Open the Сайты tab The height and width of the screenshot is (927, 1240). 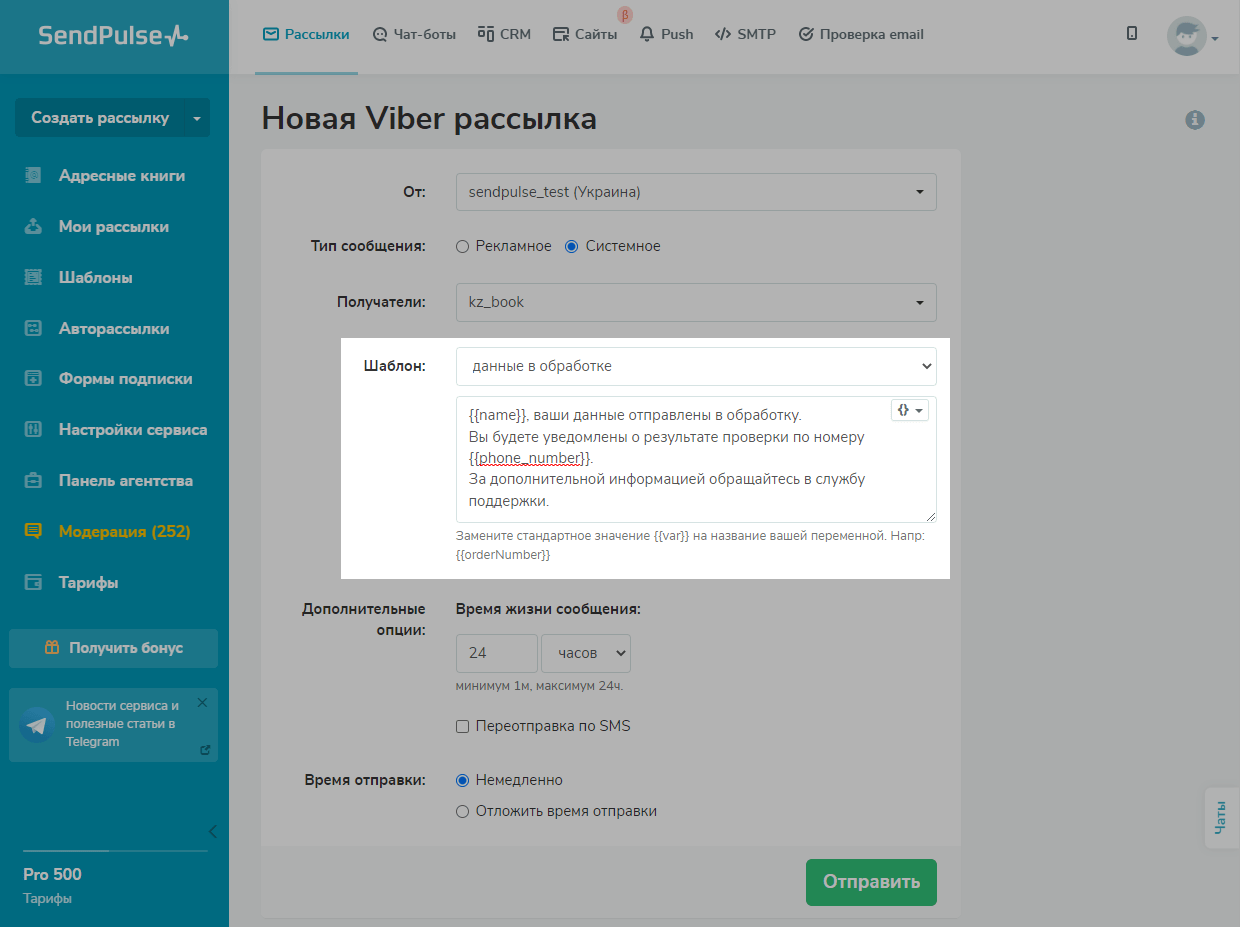585,34
